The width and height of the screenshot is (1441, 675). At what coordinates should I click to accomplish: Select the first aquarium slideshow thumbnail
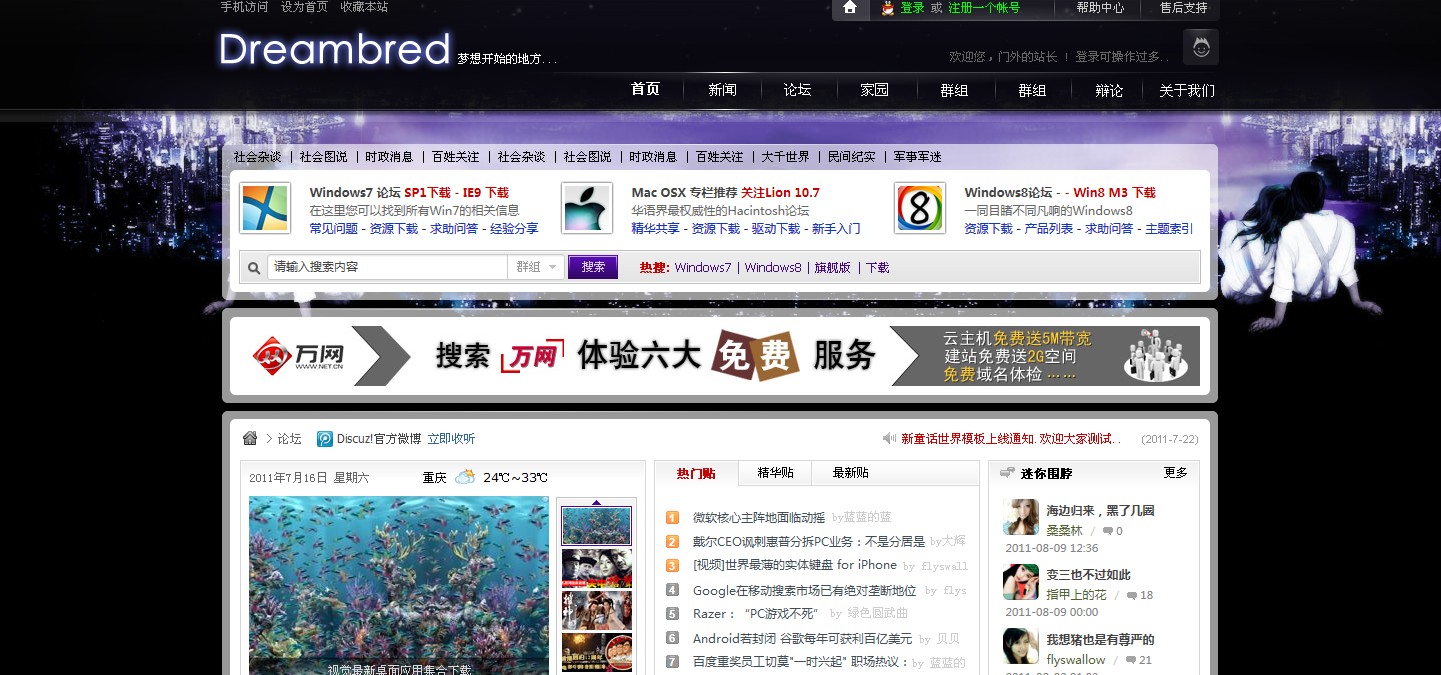click(596, 525)
